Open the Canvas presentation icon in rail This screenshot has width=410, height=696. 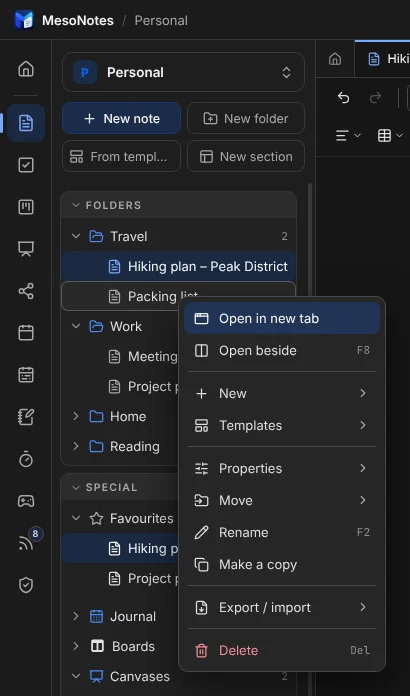pos(26,249)
